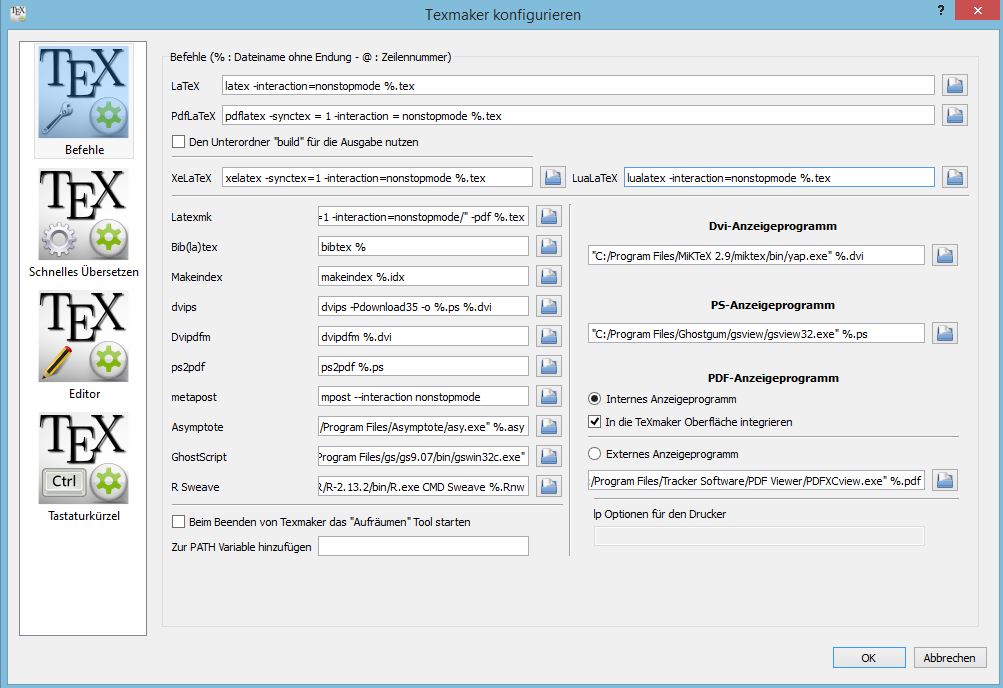Screen dimensions: 1003x688
Task: Click the gsview32.exe PS viewer path field
Action: (756, 334)
